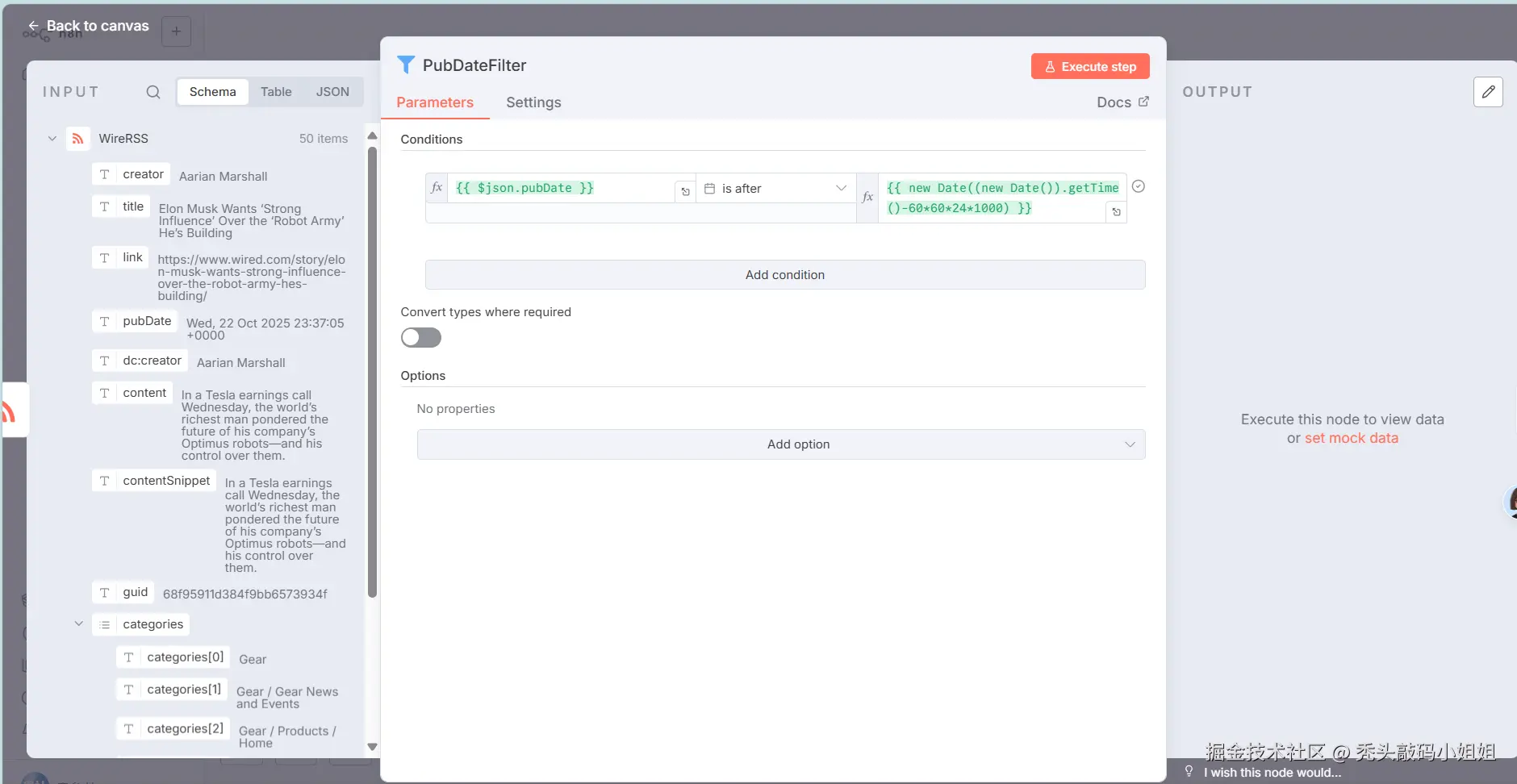Image resolution: width=1517 pixels, height=784 pixels.
Task: Click the fx icon beside $json.pubDate
Action: tap(437, 188)
